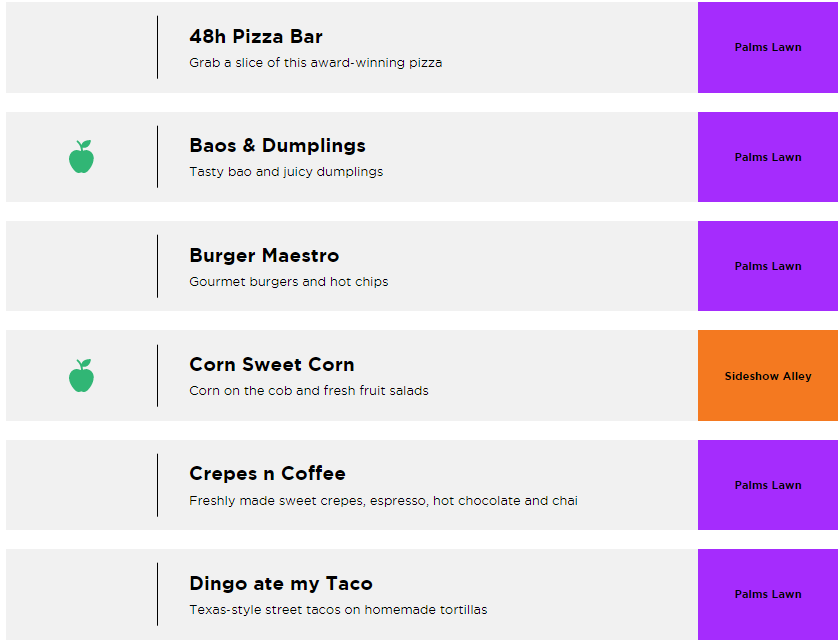Click the award-winning pizza description text
Image resolution: width=838 pixels, height=643 pixels.
(315, 63)
